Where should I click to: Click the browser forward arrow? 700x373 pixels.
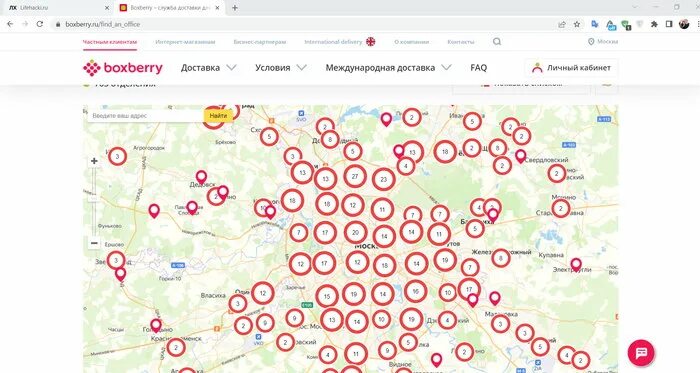tap(25, 24)
